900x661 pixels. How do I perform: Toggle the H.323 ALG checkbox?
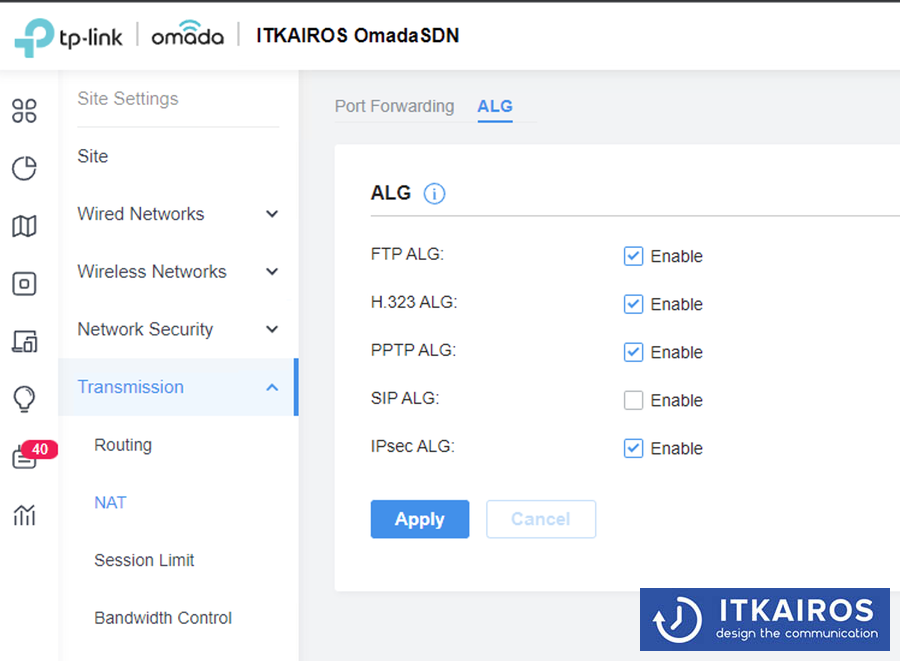pos(633,304)
